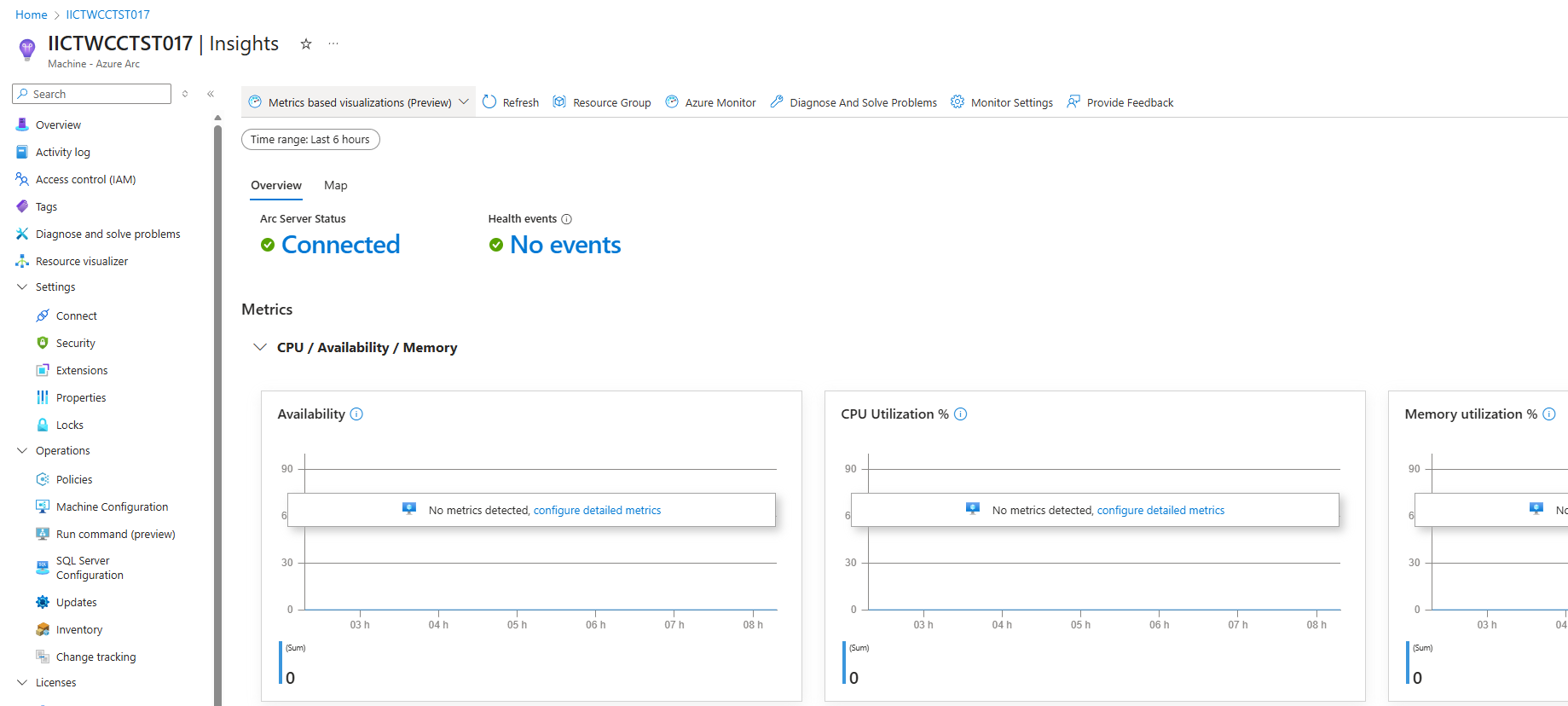The image size is (1568, 706).
Task: Open Security under Settings
Action: (x=76, y=343)
